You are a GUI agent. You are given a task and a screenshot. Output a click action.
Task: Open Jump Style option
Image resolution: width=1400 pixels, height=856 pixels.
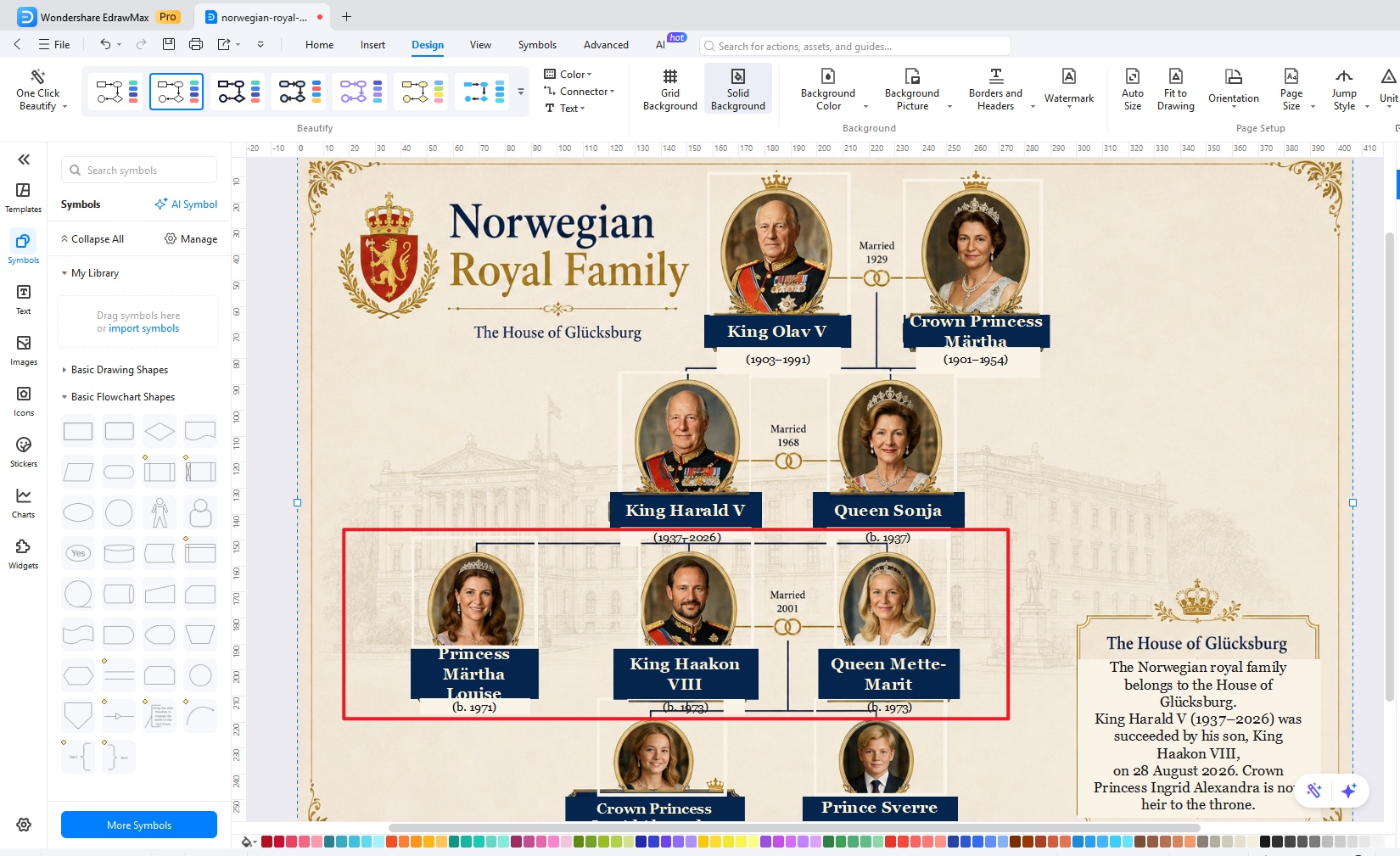tap(1344, 90)
